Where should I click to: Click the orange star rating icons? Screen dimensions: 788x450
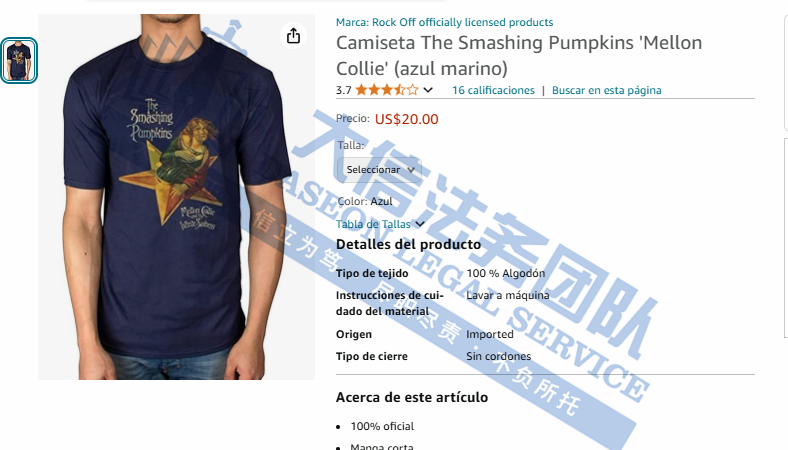[x=386, y=90]
